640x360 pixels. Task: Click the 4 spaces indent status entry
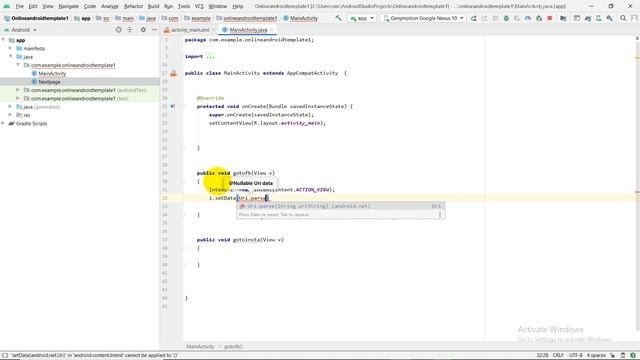[x=596, y=355]
